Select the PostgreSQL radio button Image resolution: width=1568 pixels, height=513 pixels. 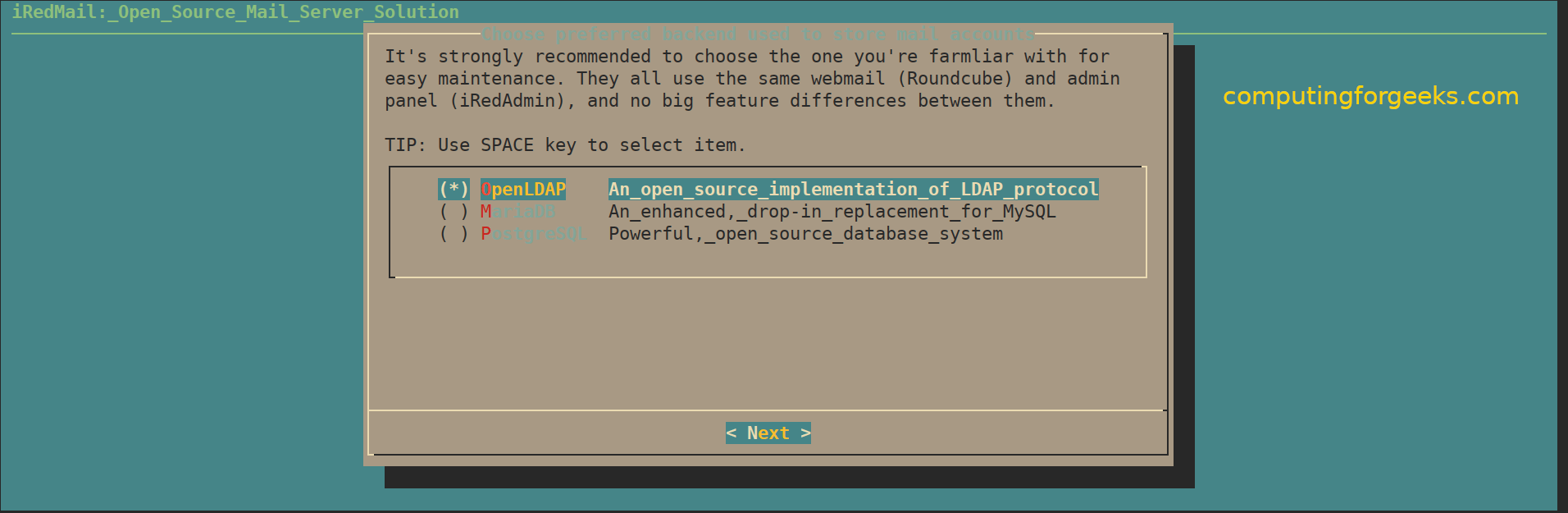[454, 234]
